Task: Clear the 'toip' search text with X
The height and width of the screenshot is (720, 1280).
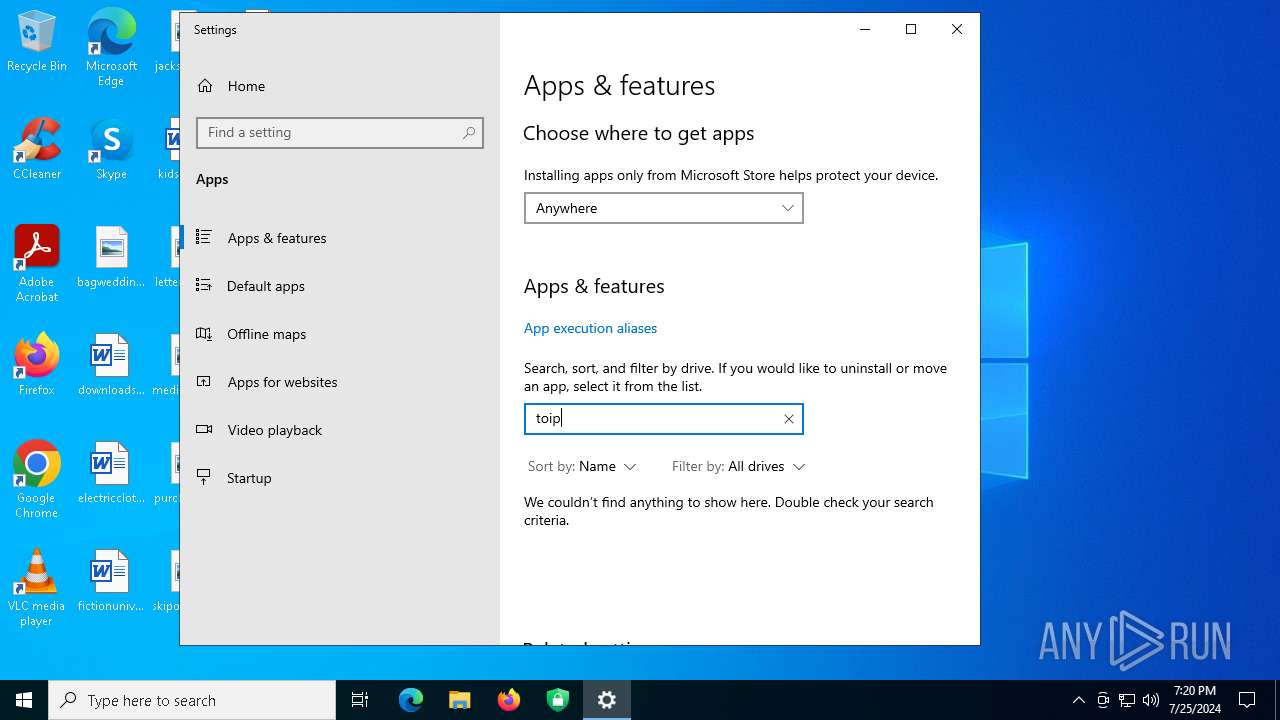Action: coord(789,419)
